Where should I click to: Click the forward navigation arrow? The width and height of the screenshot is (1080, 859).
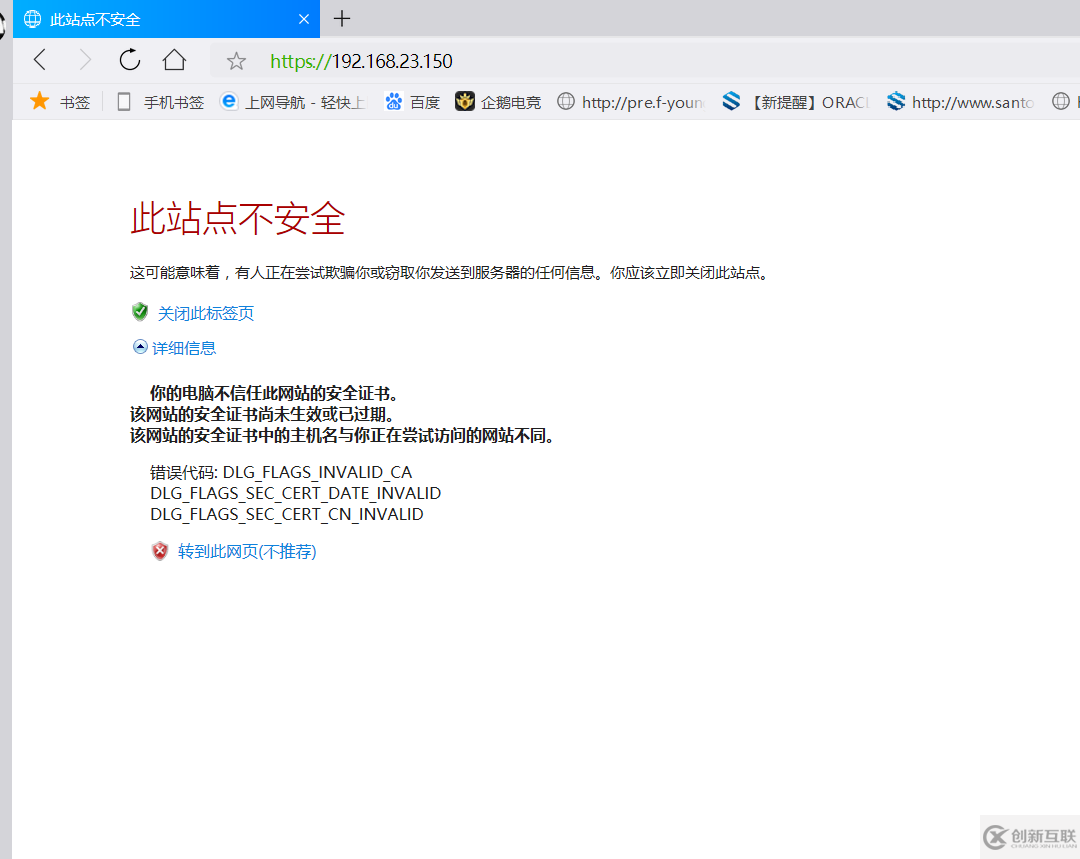[x=85, y=60]
